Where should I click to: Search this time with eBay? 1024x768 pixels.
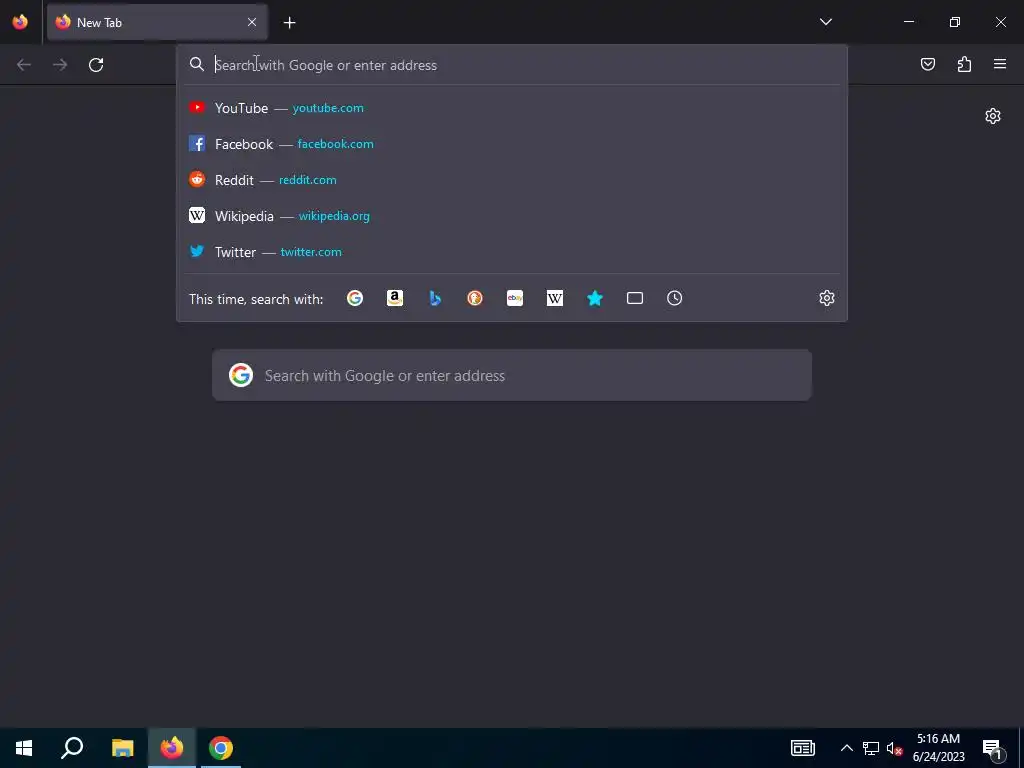tap(515, 298)
